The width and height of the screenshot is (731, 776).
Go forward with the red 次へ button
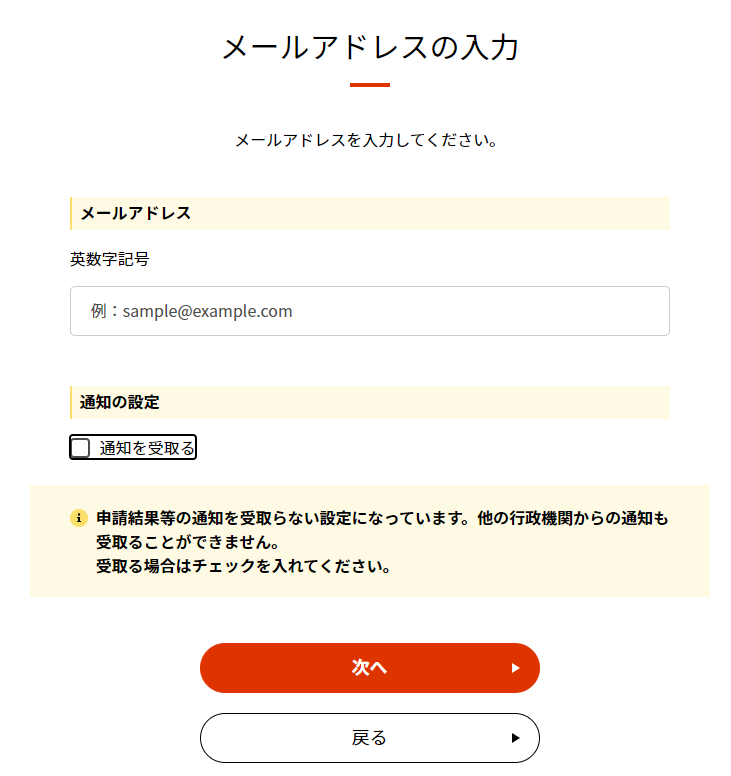tap(370, 668)
